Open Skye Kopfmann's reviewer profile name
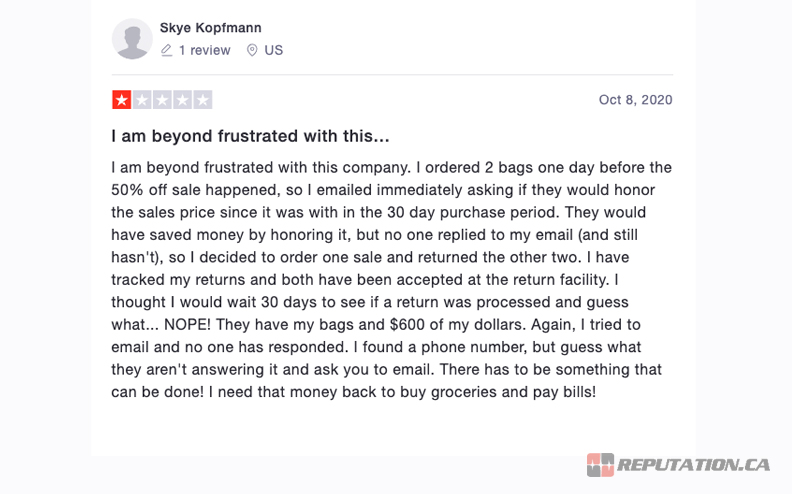This screenshot has width=792, height=494. pos(210,28)
